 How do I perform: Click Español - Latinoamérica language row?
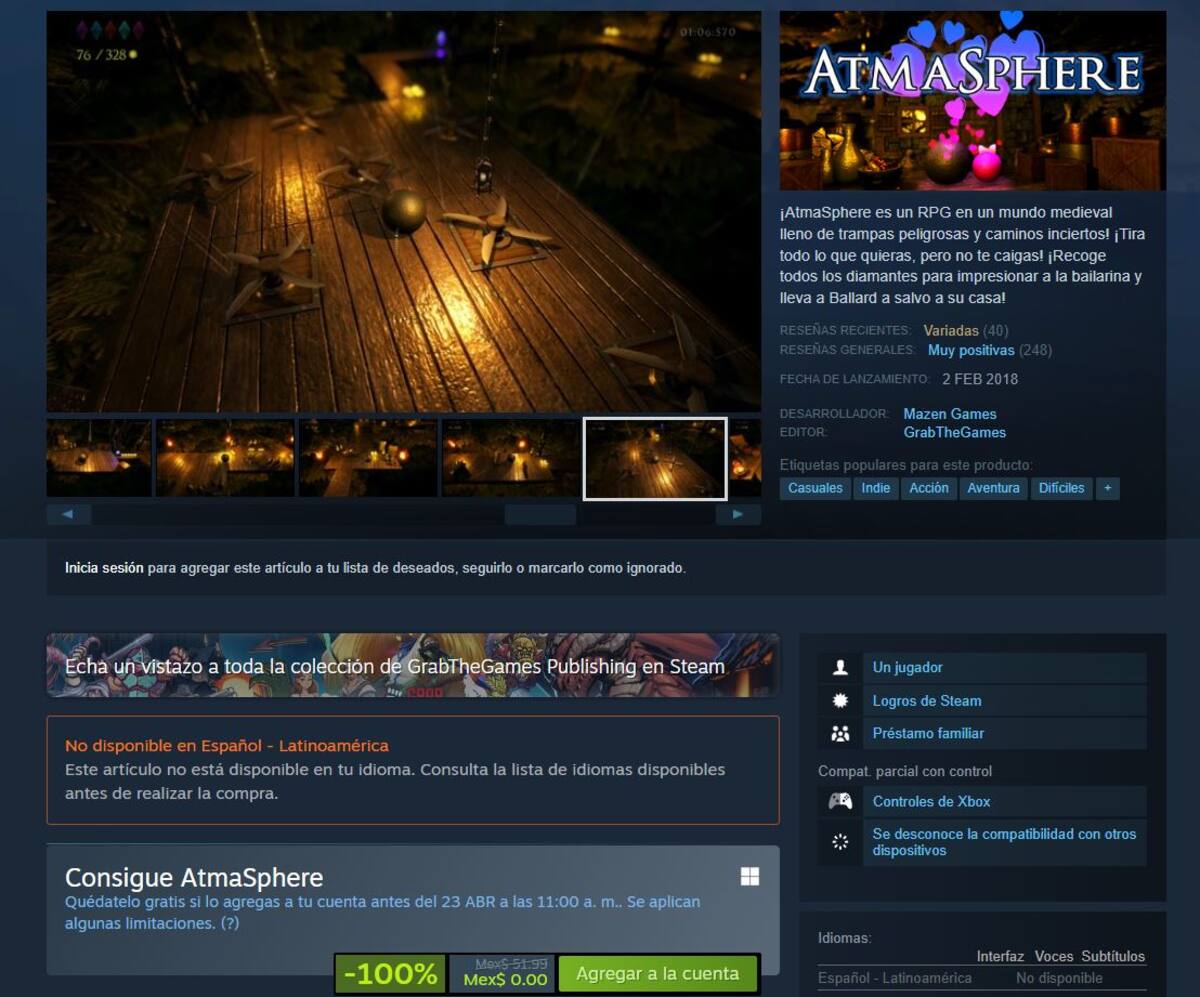point(982,978)
